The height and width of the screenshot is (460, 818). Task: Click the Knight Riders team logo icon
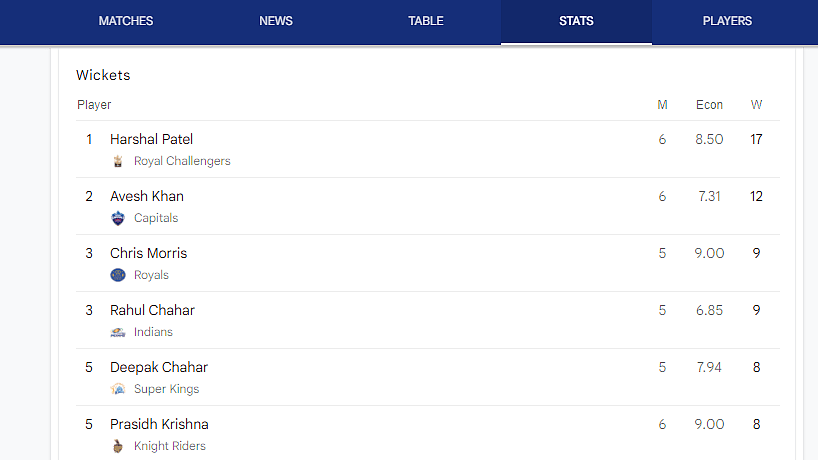coord(118,446)
